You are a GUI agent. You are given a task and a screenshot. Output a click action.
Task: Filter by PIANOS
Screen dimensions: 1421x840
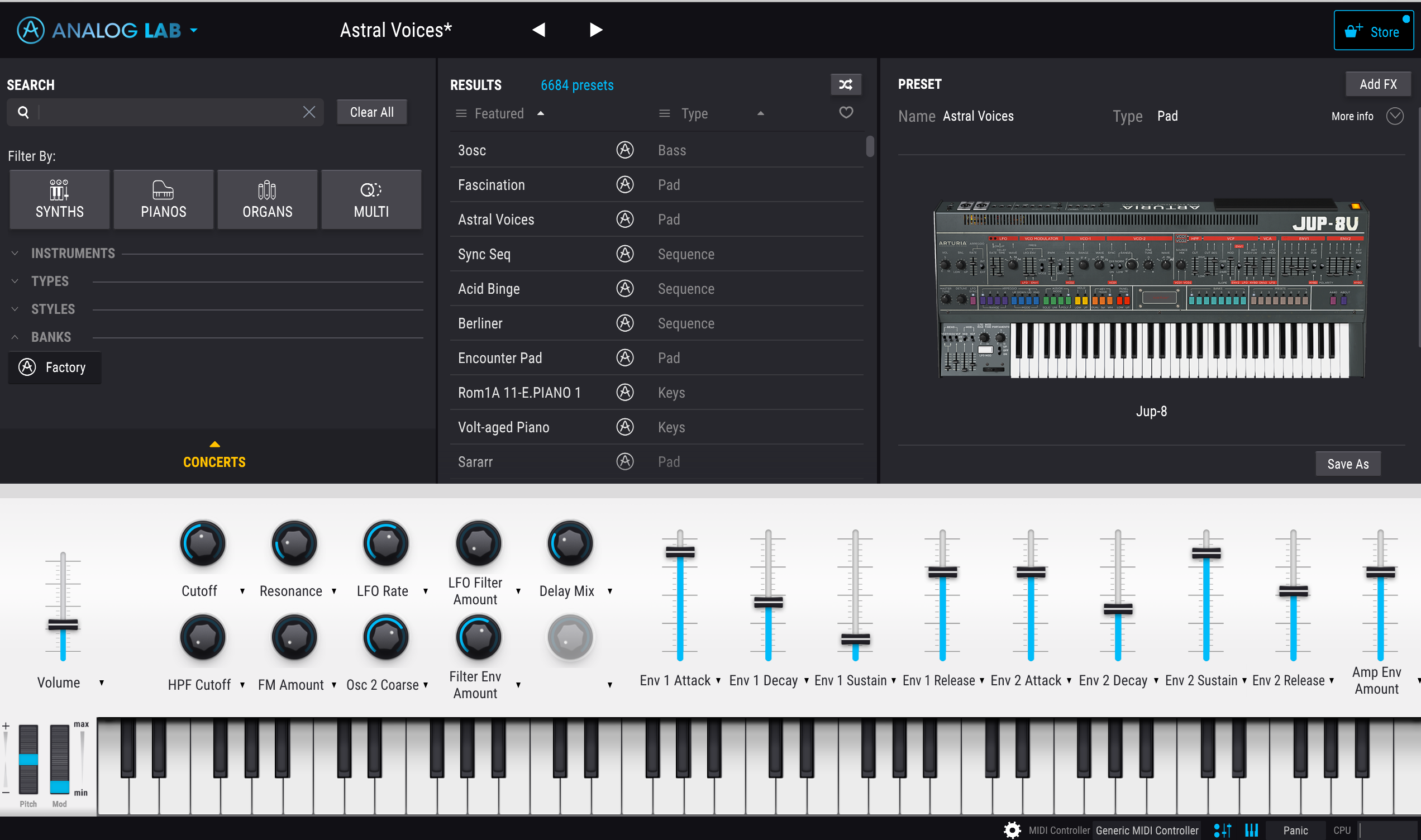point(164,199)
